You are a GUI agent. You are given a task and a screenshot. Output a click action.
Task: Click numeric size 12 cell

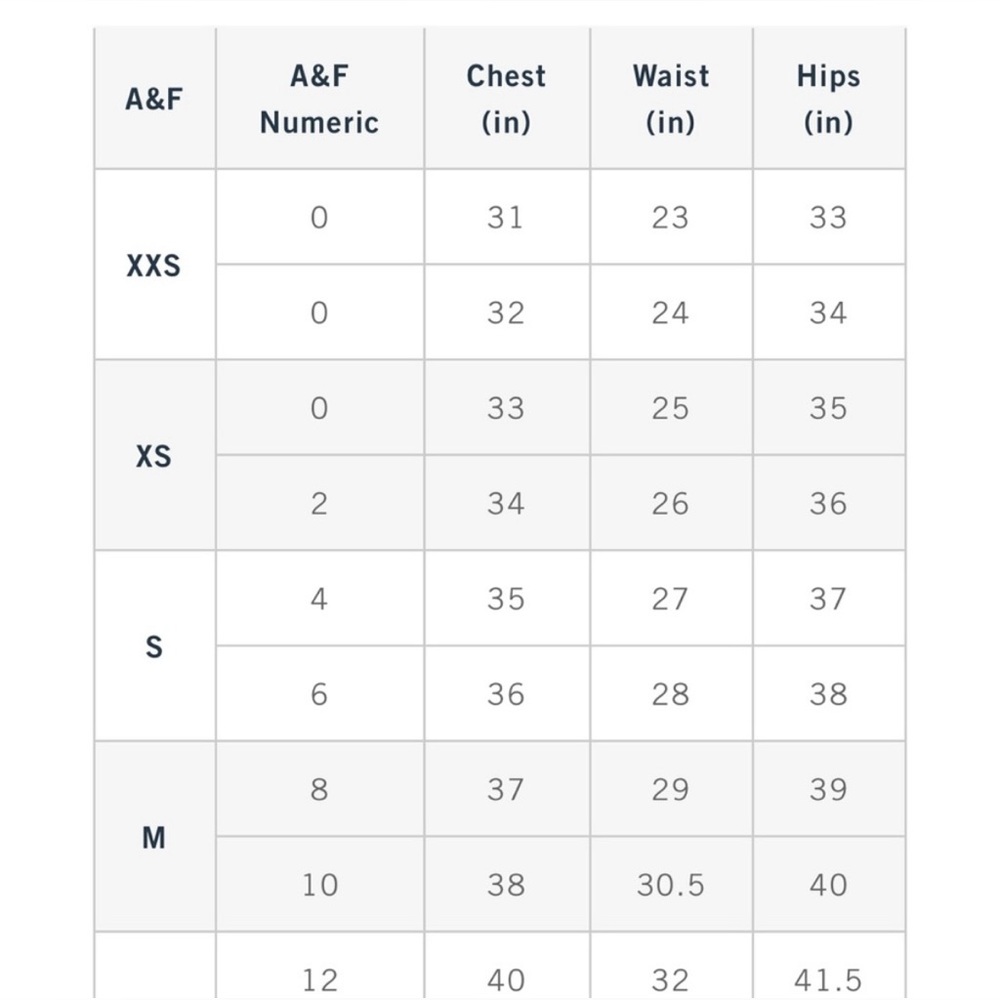pyautogui.click(x=319, y=980)
